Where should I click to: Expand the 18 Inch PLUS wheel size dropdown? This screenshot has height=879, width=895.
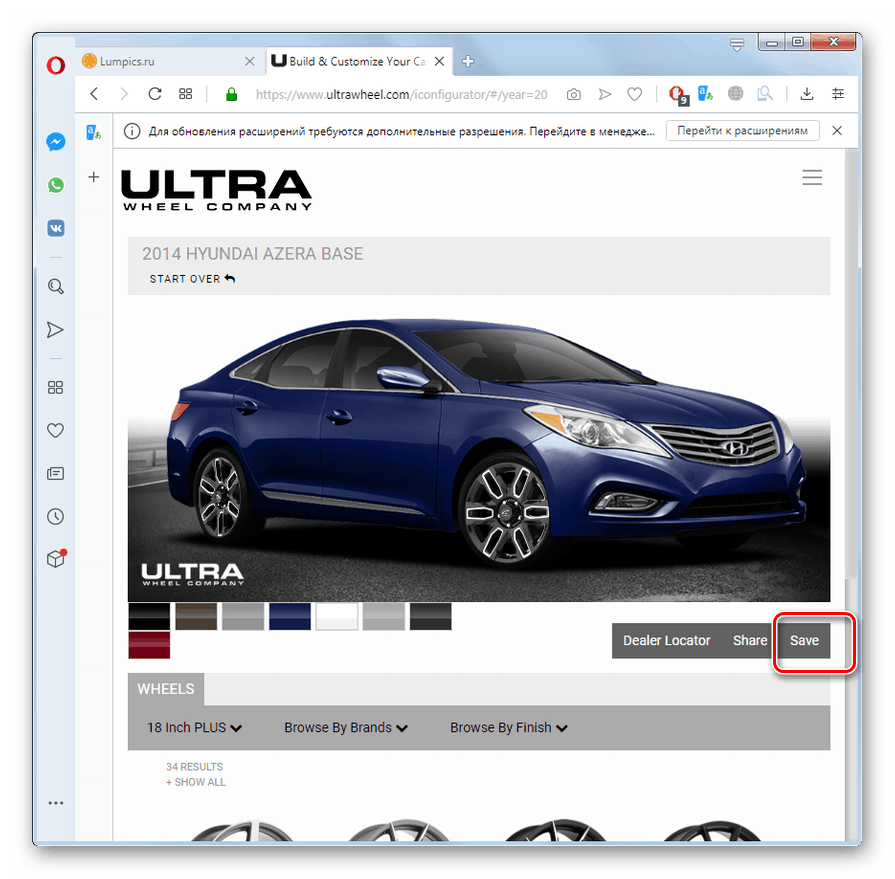[194, 727]
